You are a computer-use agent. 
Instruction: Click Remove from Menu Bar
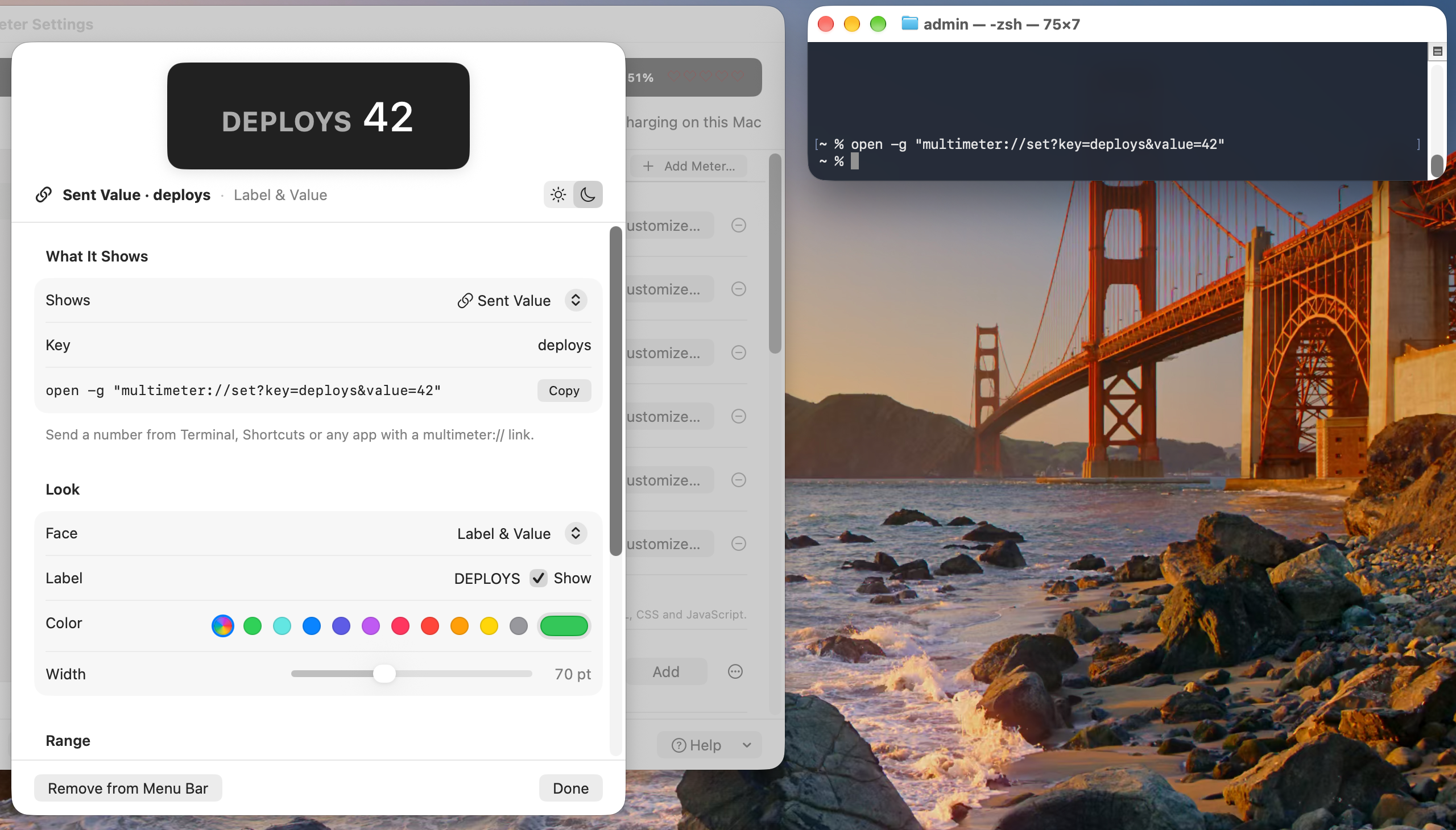tap(128, 789)
